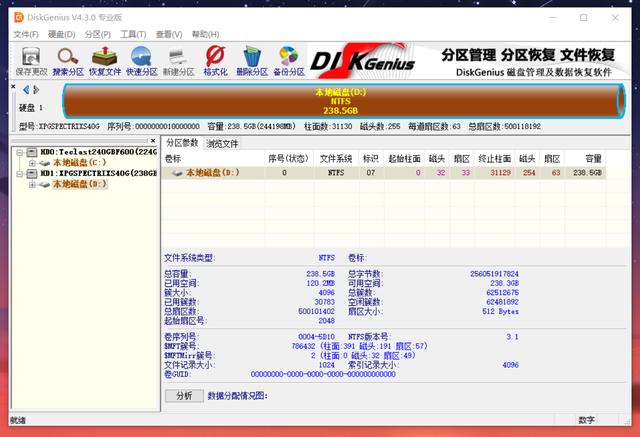This screenshot has width=640, height=437.
Task: Click the 起始柱面 column header
Action: [404, 159]
